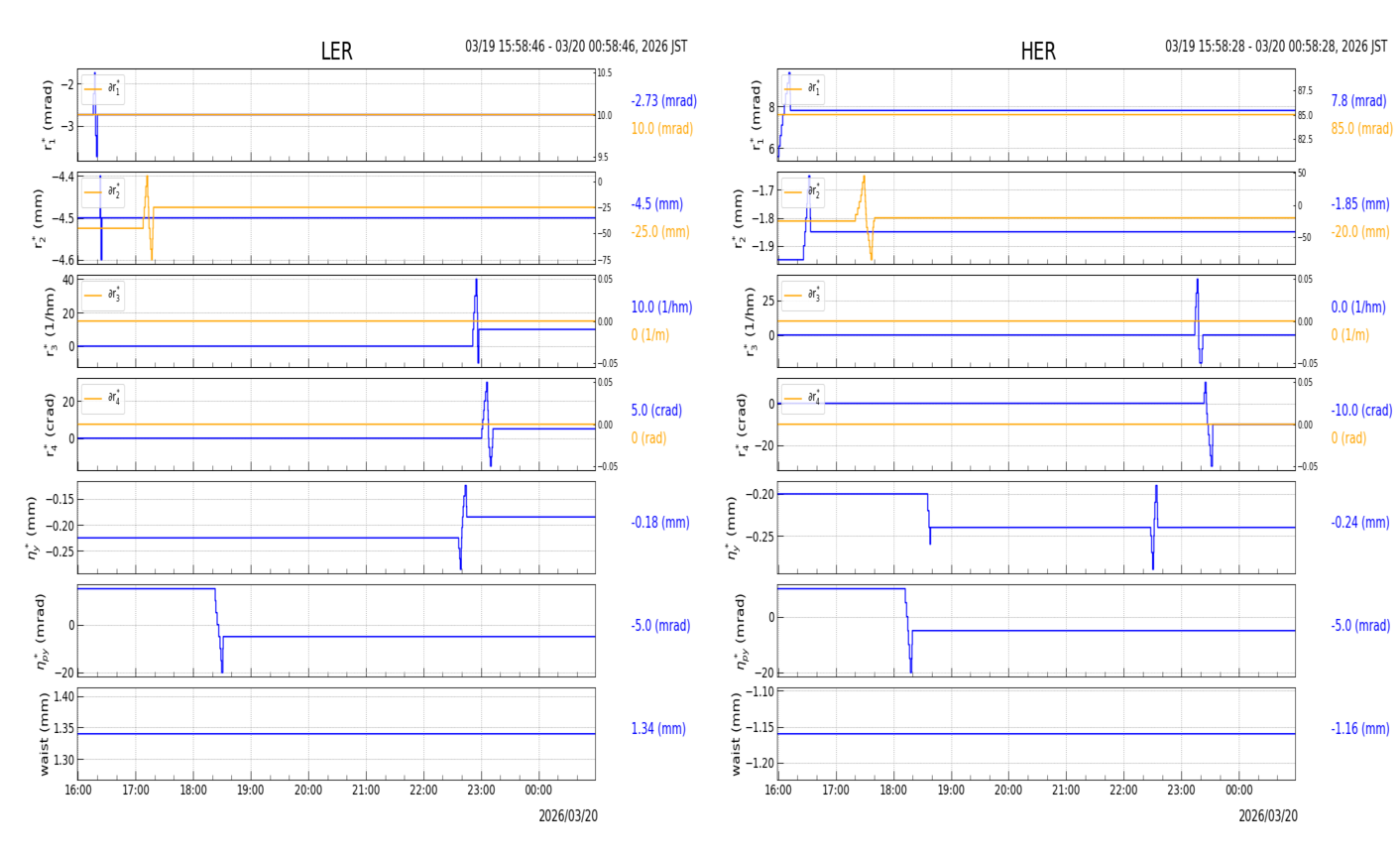Select the ∂r2* legend in HER
Screen dimensions: 1400x857
click(803, 192)
